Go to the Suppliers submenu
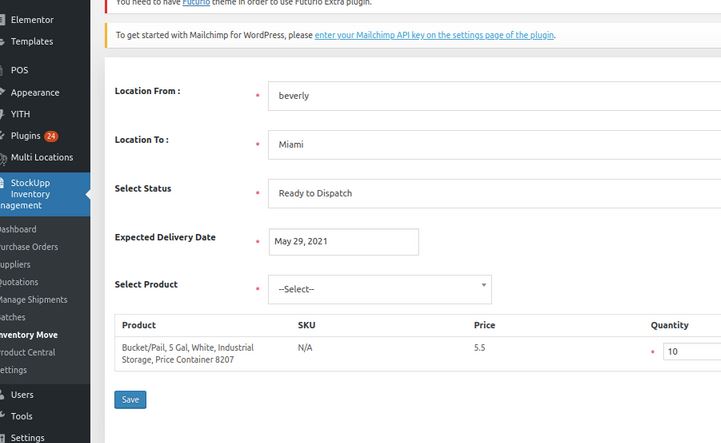The image size is (721, 443). coord(15,265)
